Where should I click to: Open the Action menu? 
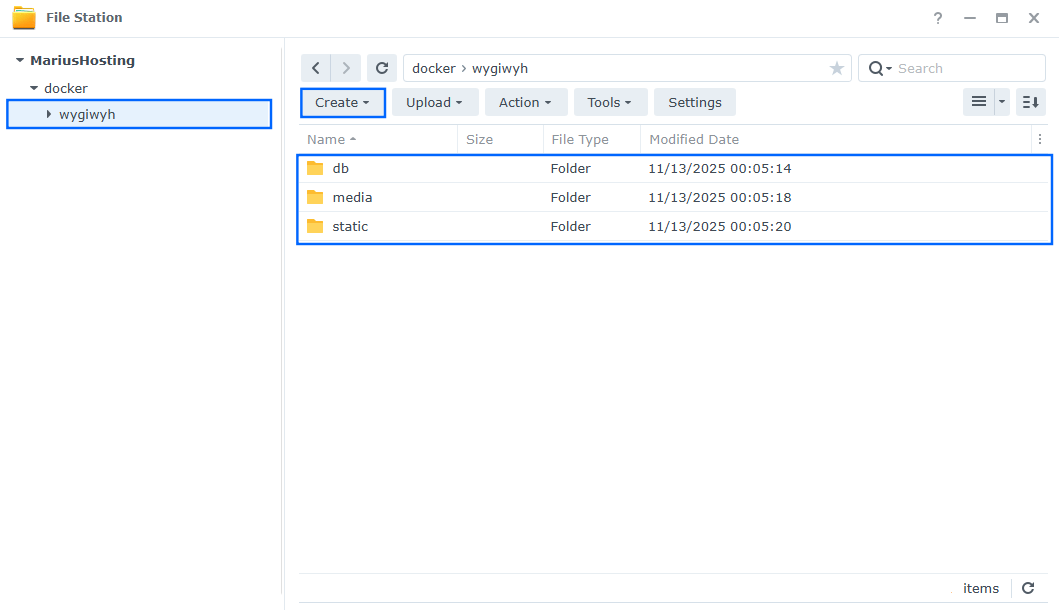pyautogui.click(x=525, y=102)
